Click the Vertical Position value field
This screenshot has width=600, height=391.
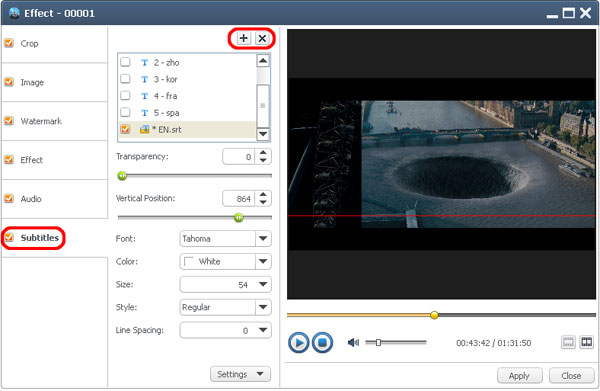point(238,199)
